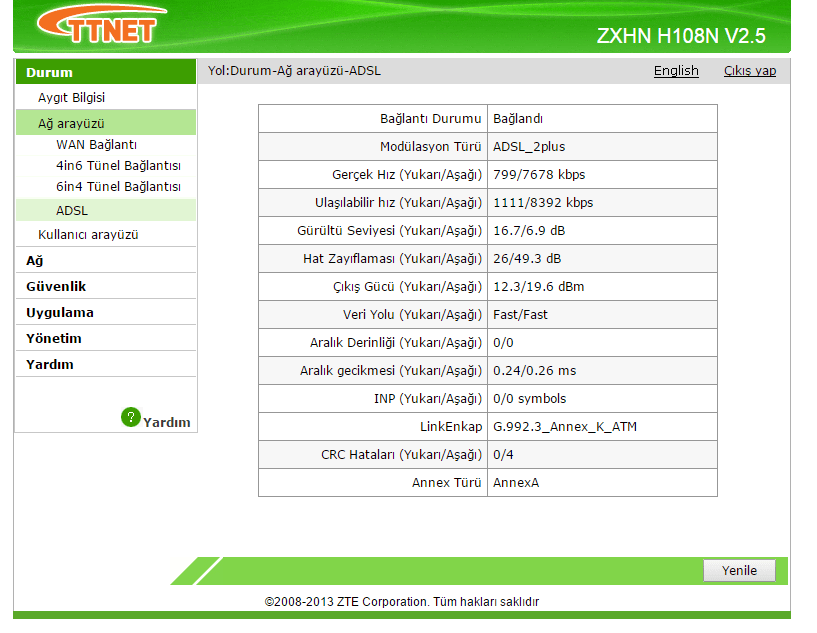Switch language with English link
The image size is (817, 633).
(x=676, y=70)
